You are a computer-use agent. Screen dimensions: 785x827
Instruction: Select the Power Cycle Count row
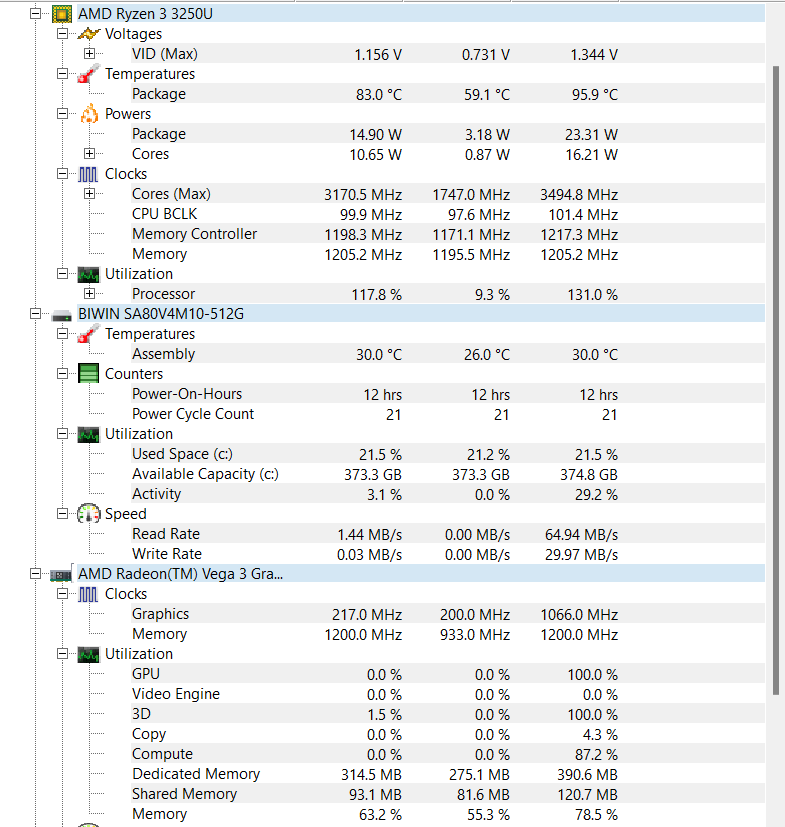pos(193,414)
